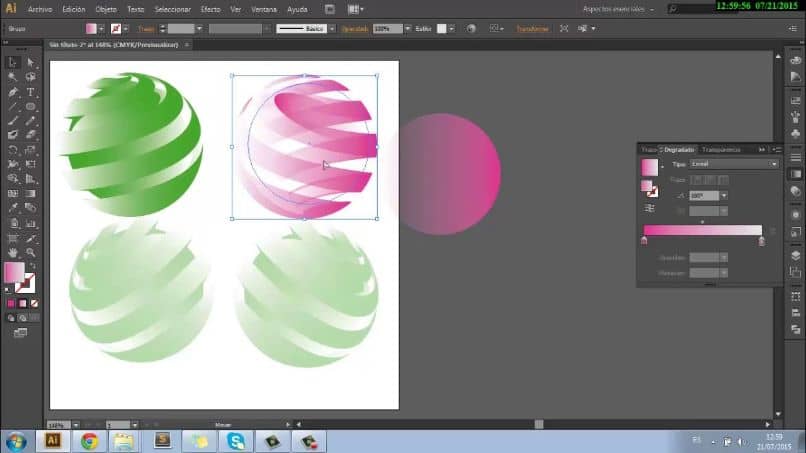Open the Efecto menu
The height and width of the screenshot is (453, 806).
210,9
